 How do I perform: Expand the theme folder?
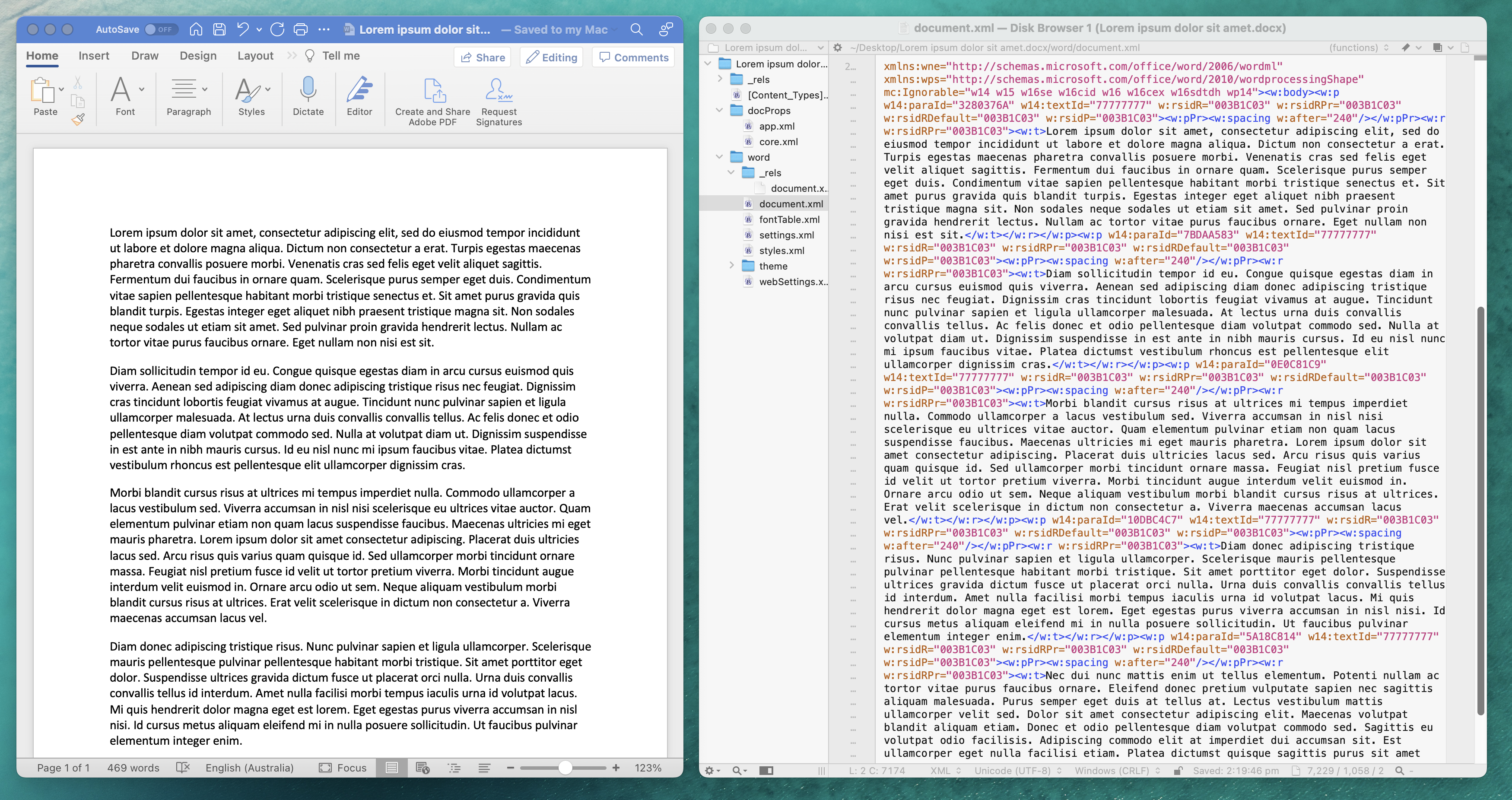tap(731, 266)
